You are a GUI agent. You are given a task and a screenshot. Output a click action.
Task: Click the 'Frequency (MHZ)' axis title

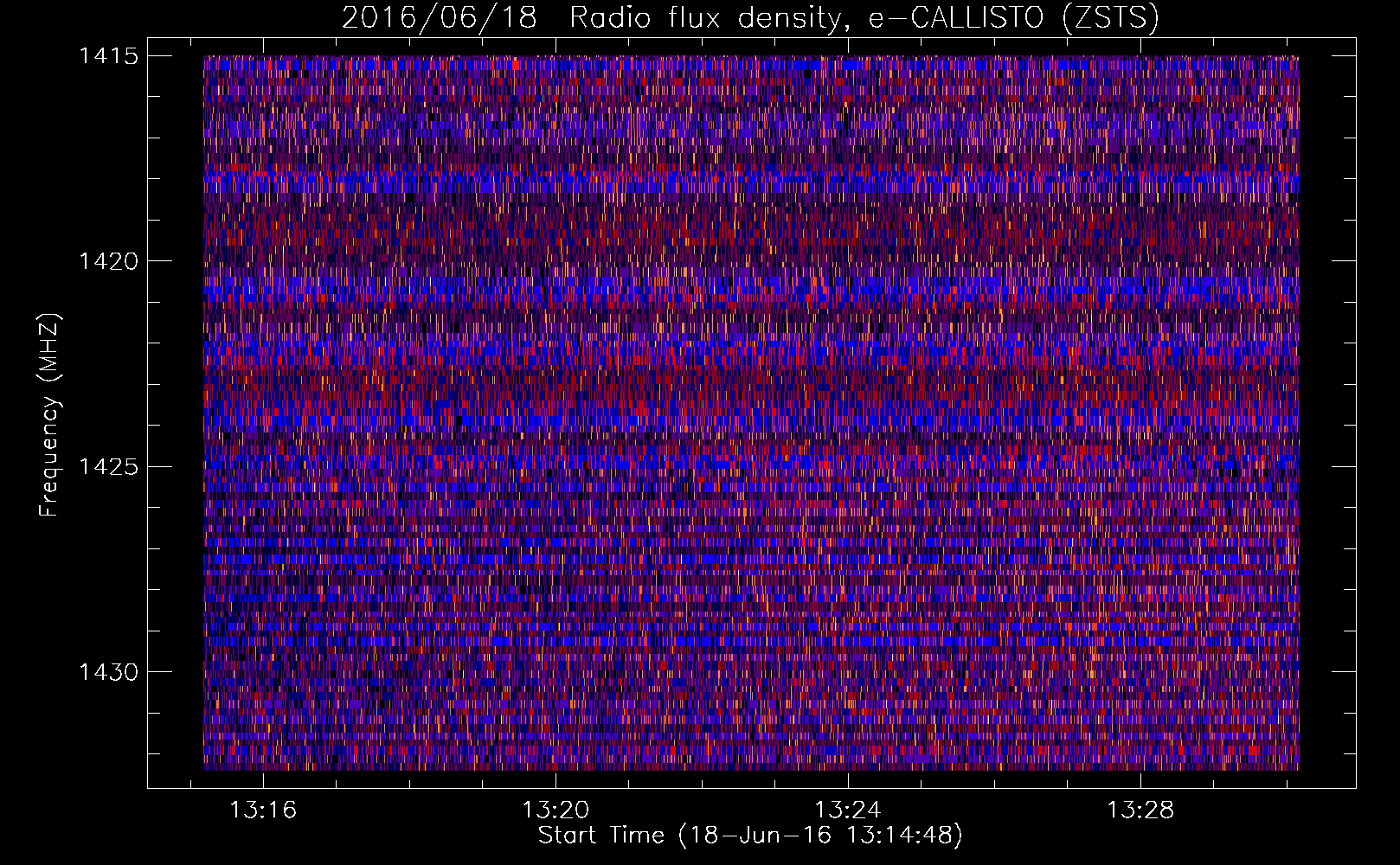point(49,414)
